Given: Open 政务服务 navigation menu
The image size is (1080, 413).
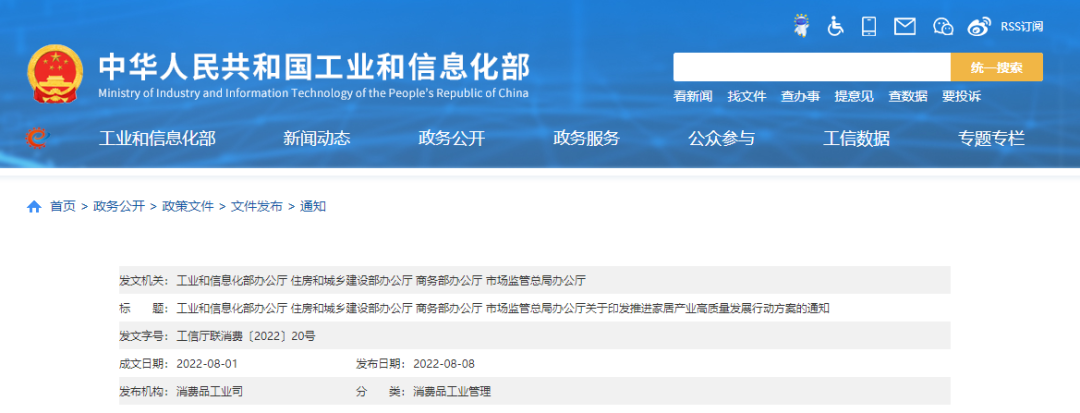Looking at the screenshot, I should [x=587, y=139].
